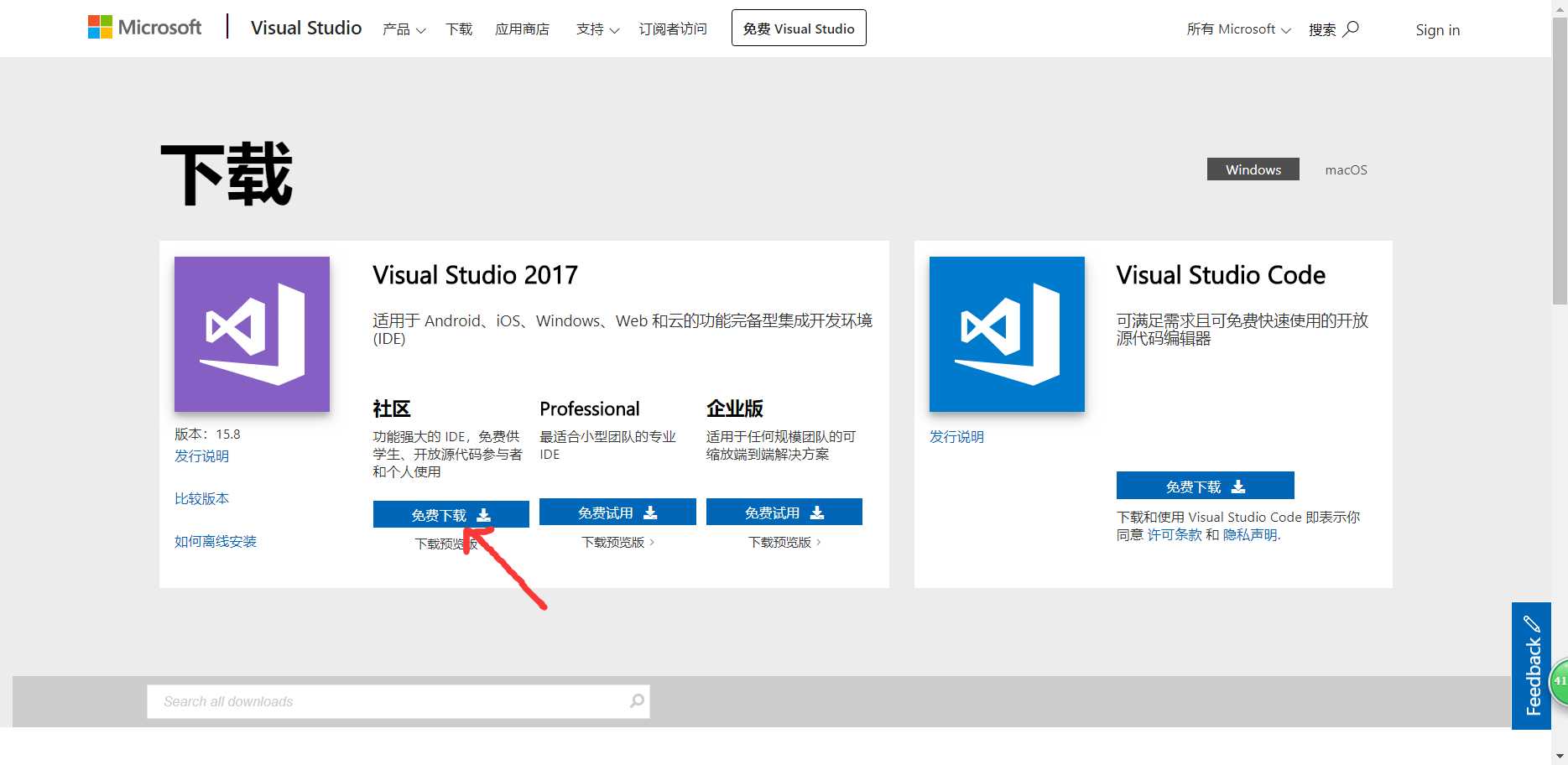Click the Visual Studio 2017 heading
Screen dimensions: 1568x765
(x=475, y=275)
